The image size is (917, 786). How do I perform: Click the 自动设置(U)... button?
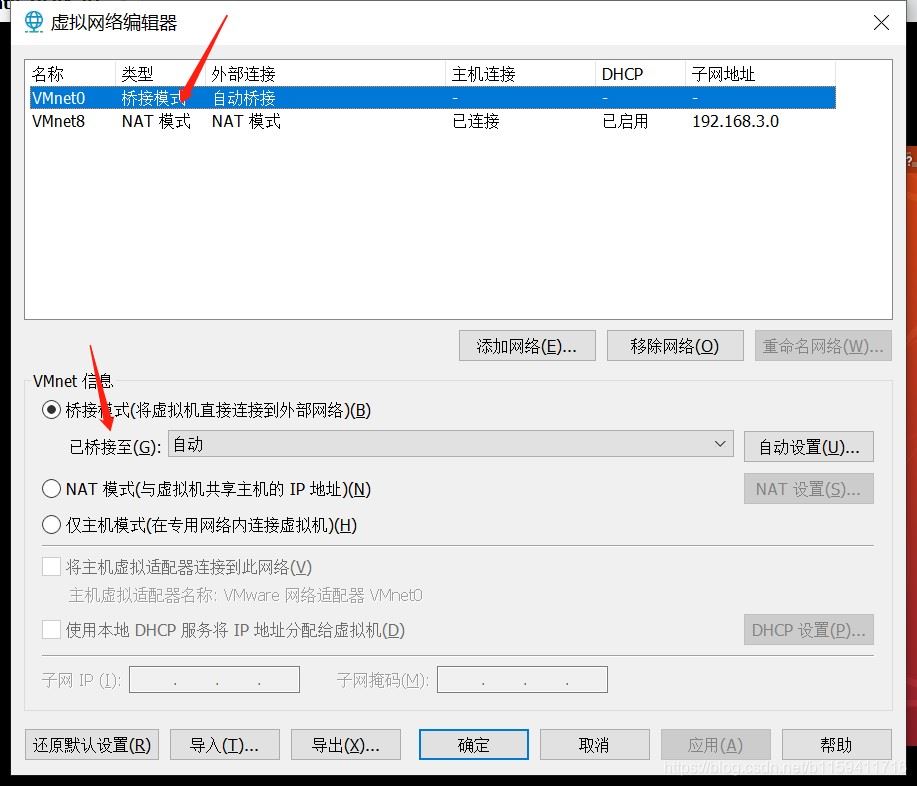point(809,447)
